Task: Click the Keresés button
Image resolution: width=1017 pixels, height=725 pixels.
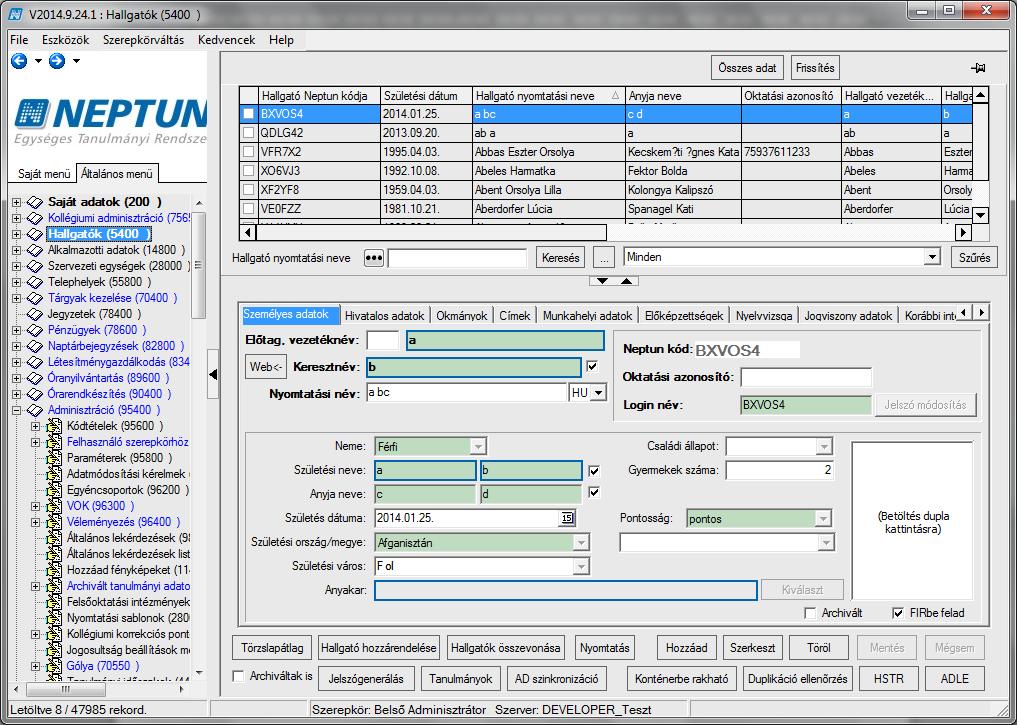Action: pos(561,257)
